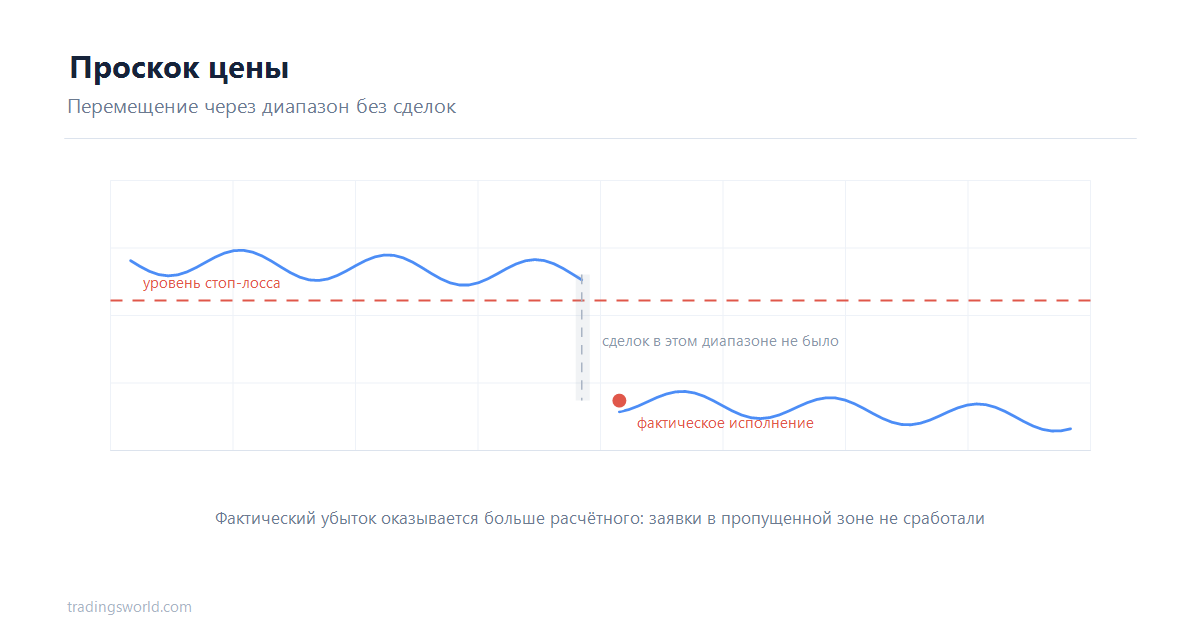Click the red actual execution dot
This screenshot has height=640, width=1200.
coord(619,400)
